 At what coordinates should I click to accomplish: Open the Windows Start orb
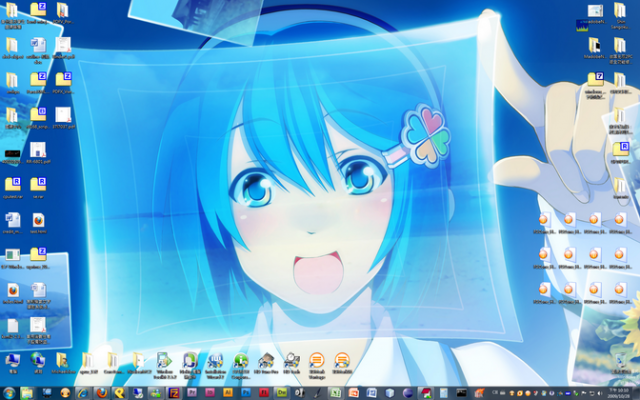click(x=9, y=393)
